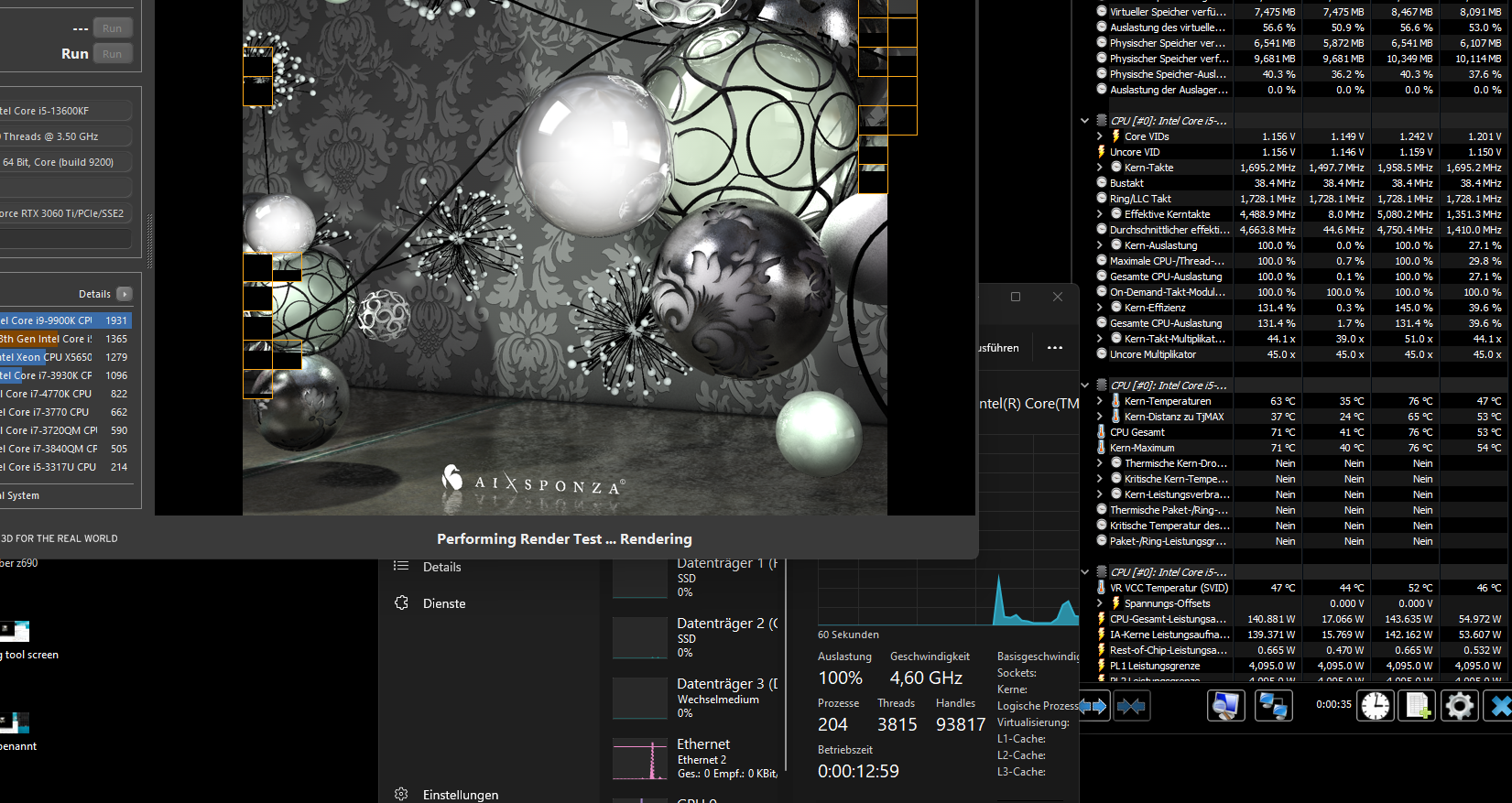Select the Intel Xeon CPU X5650 ranking row
Screen dimensions: 1512x803
pyautogui.click(x=66, y=357)
